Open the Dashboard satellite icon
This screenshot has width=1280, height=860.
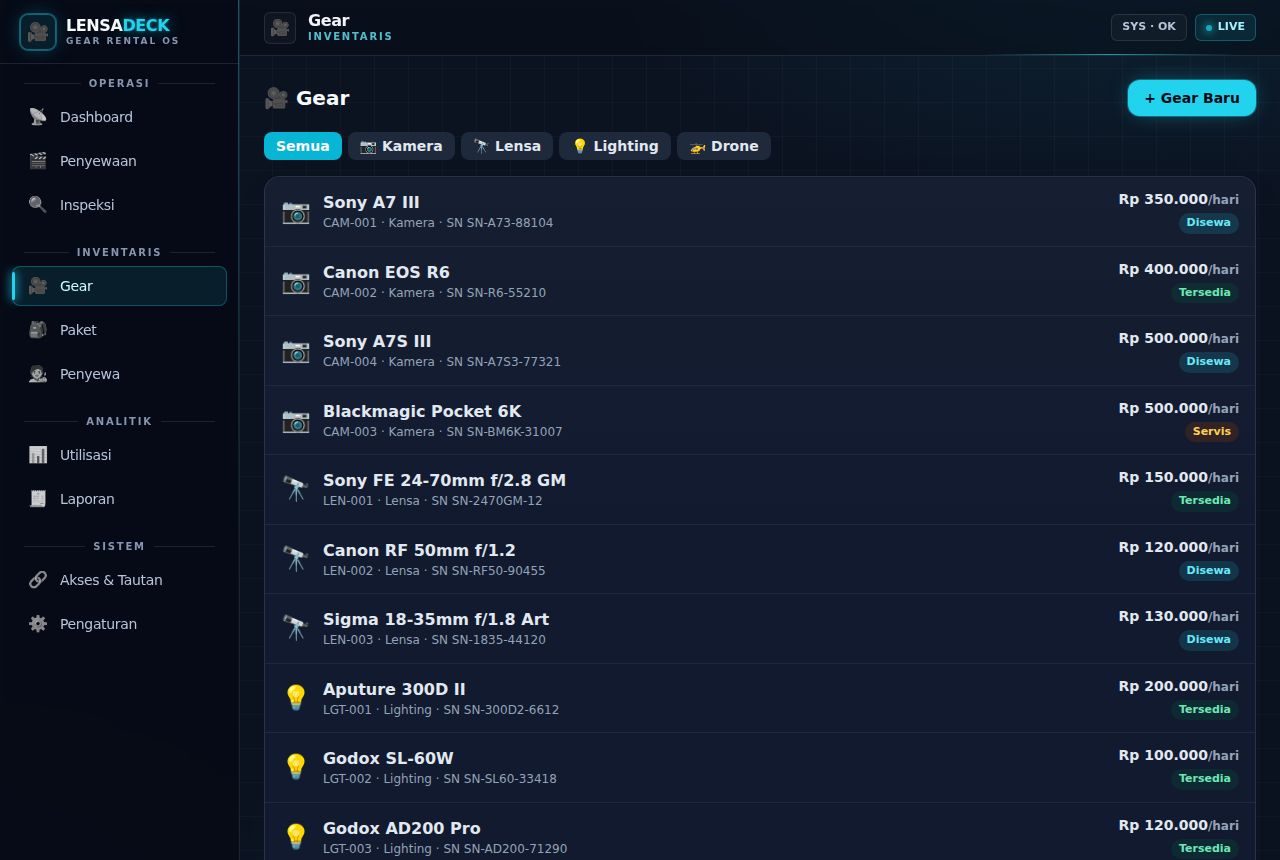[38, 117]
